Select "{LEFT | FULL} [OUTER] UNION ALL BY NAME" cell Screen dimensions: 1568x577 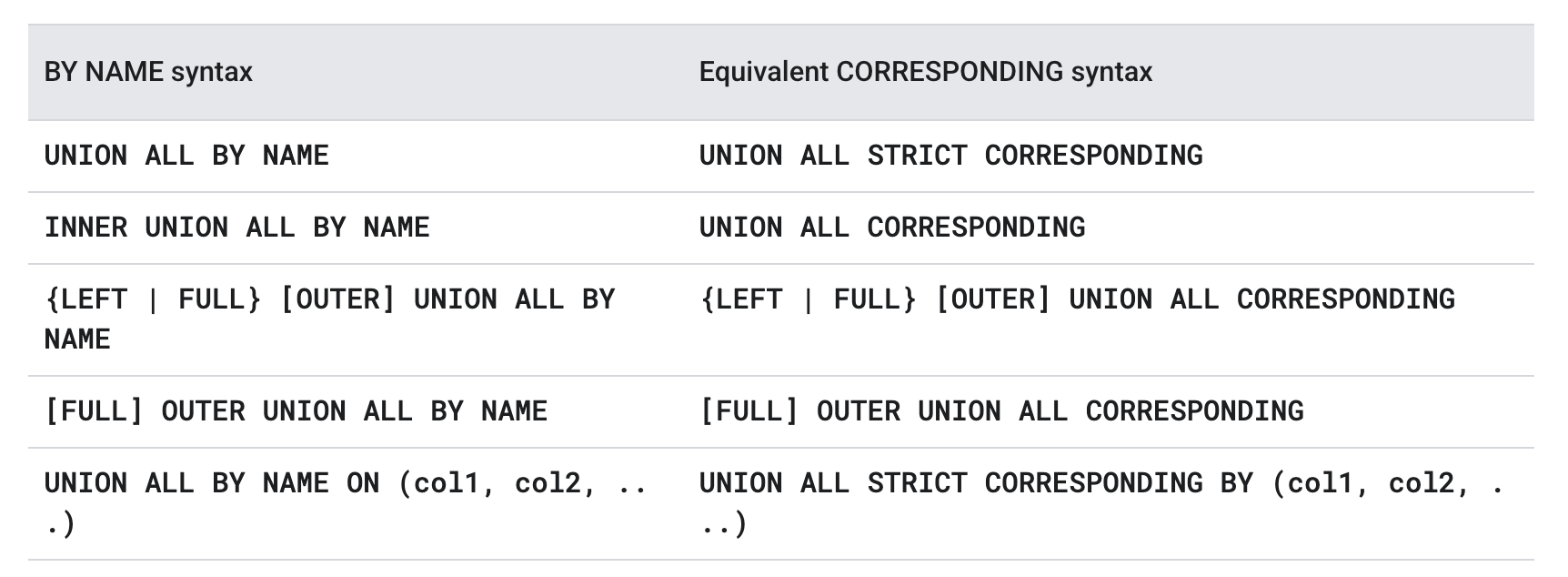tap(329, 319)
